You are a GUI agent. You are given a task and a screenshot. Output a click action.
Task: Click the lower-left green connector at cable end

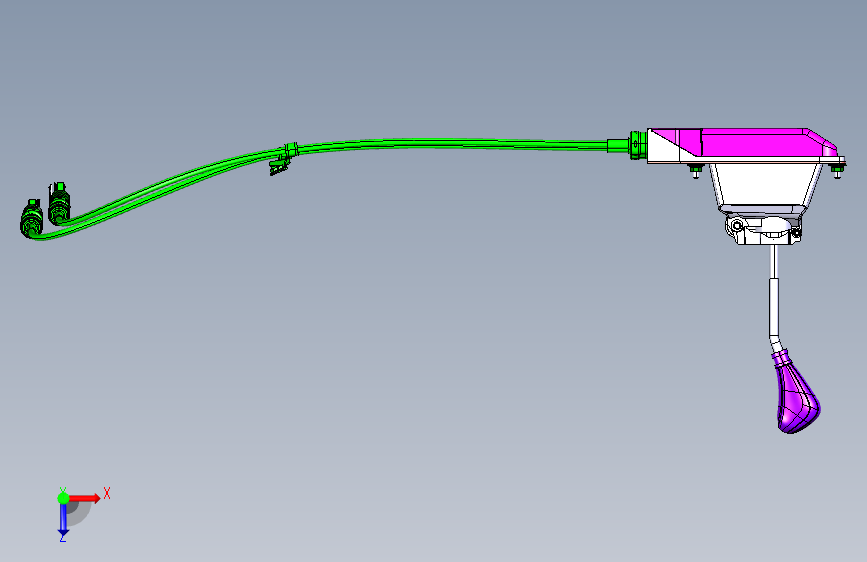32,218
